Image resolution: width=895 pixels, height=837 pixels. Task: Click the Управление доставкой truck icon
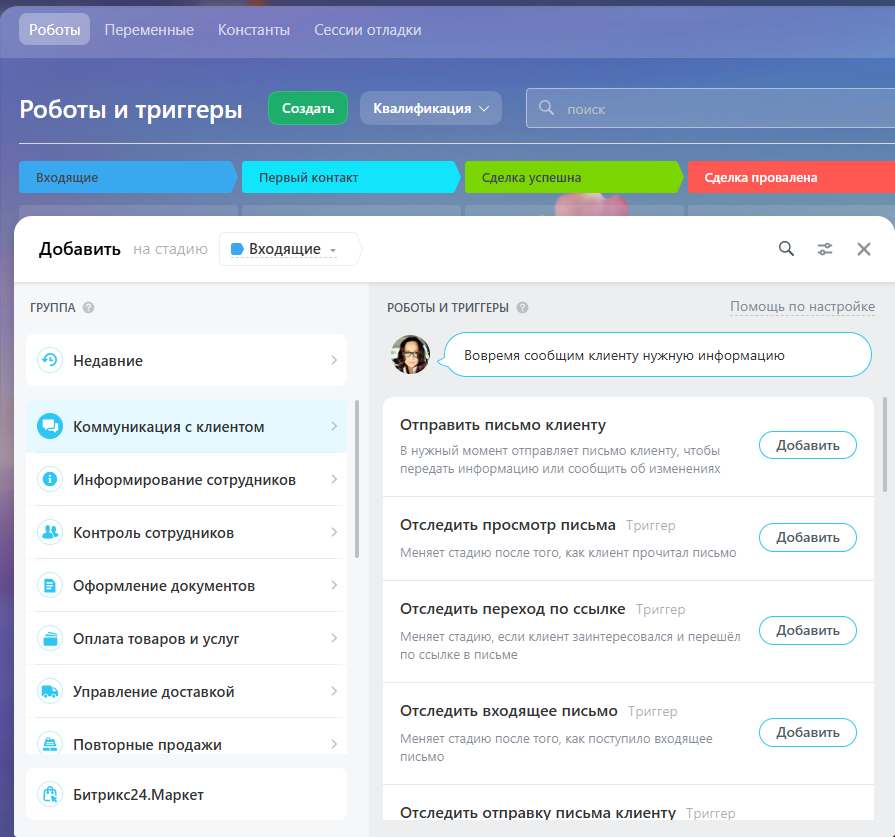pyautogui.click(x=50, y=691)
